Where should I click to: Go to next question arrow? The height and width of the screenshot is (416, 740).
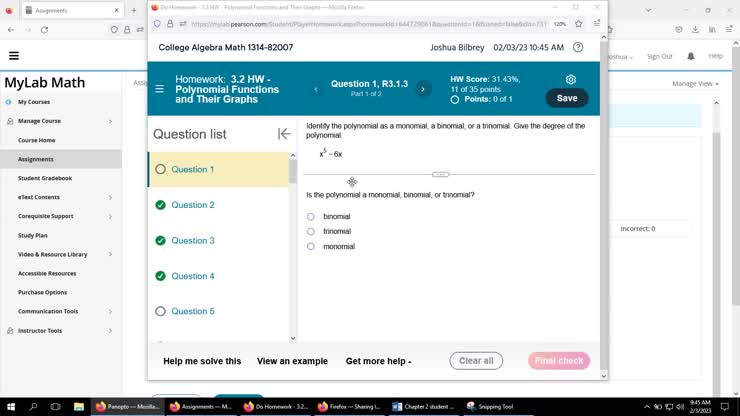point(423,89)
